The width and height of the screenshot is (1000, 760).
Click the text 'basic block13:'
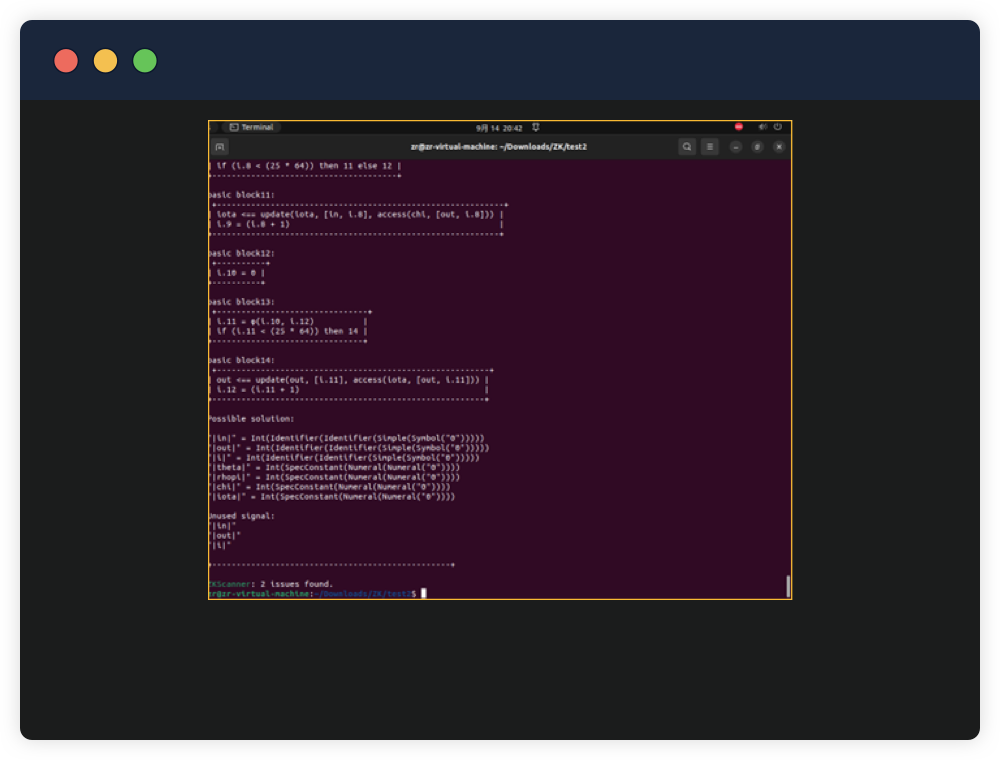(242, 302)
